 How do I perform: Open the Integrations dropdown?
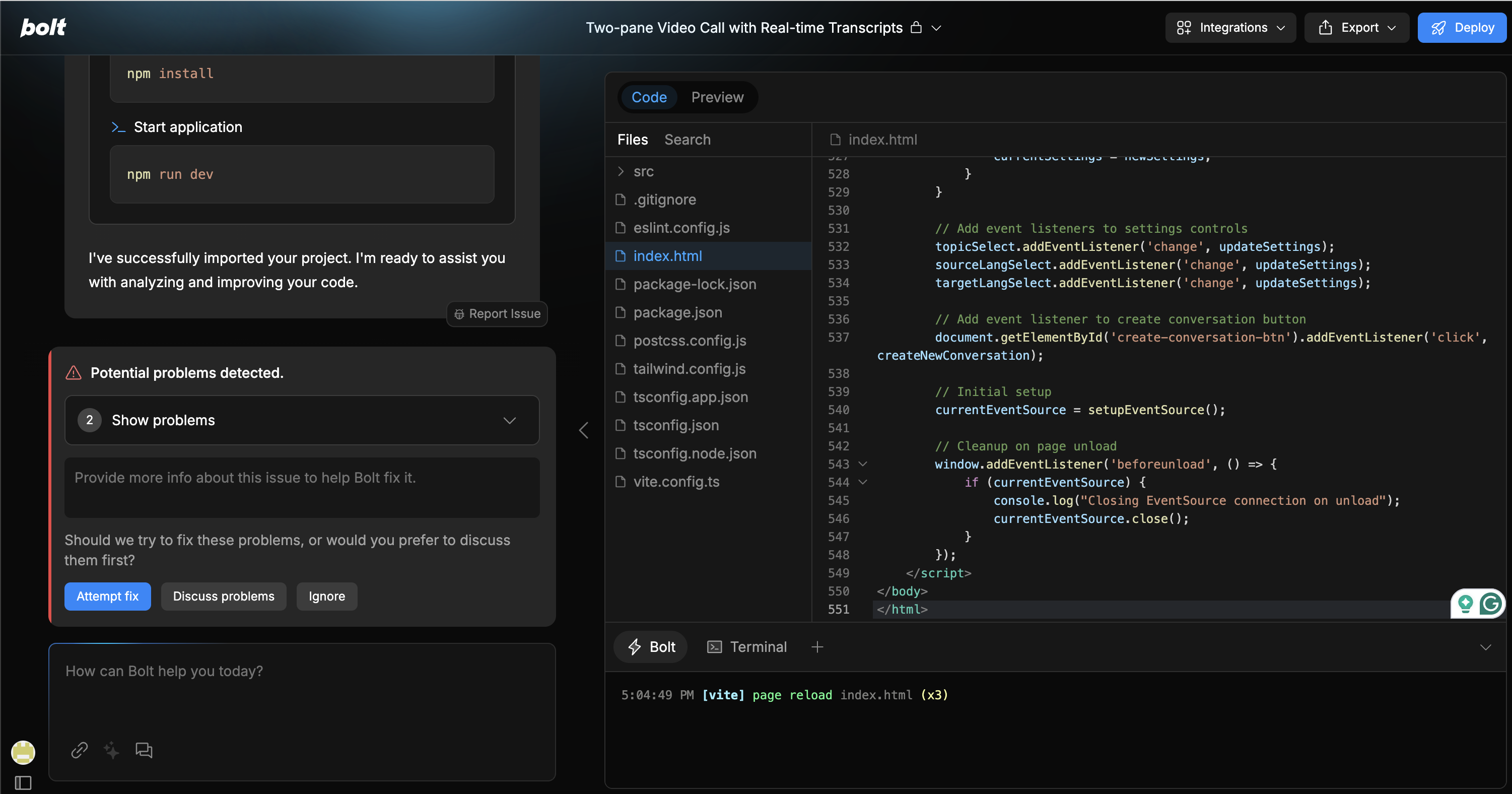[x=1230, y=28]
